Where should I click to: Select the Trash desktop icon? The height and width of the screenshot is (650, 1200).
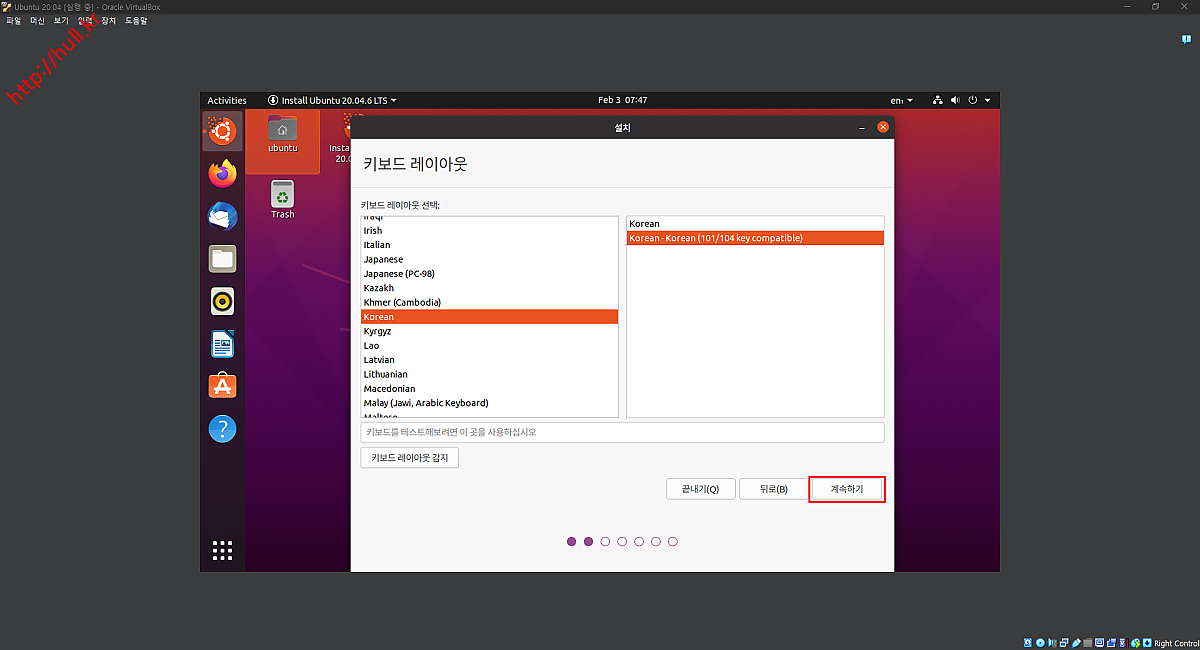(282, 199)
